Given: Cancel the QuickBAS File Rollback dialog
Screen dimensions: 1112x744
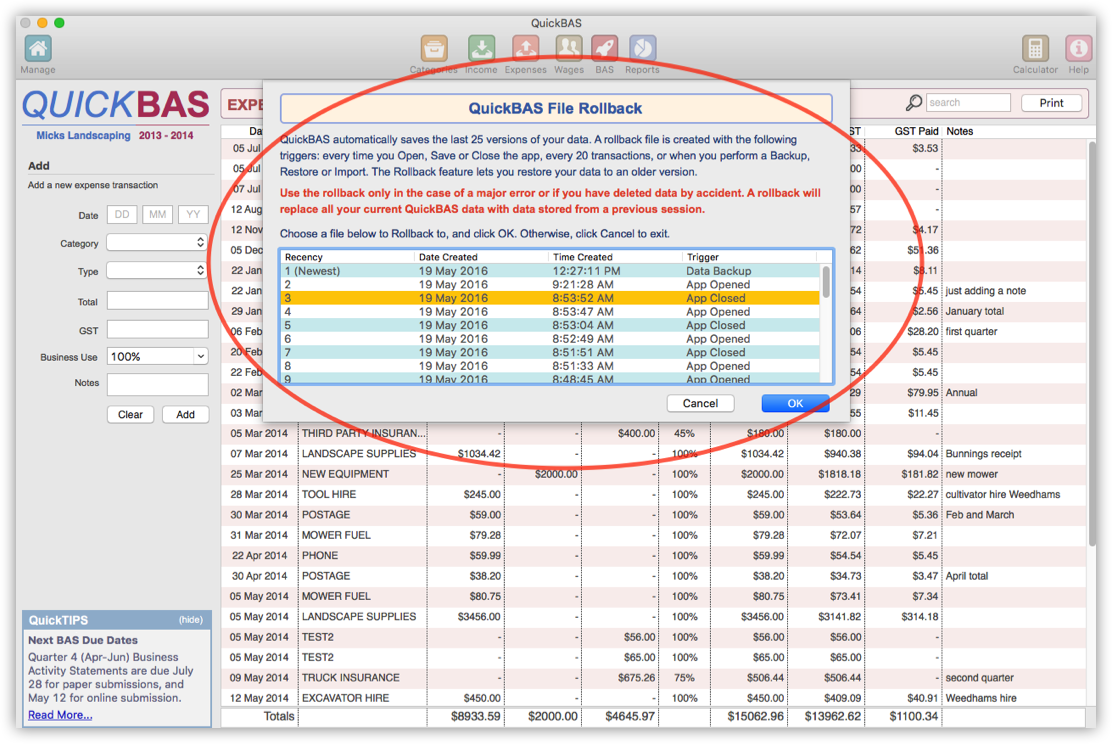Looking at the screenshot, I should click(700, 403).
